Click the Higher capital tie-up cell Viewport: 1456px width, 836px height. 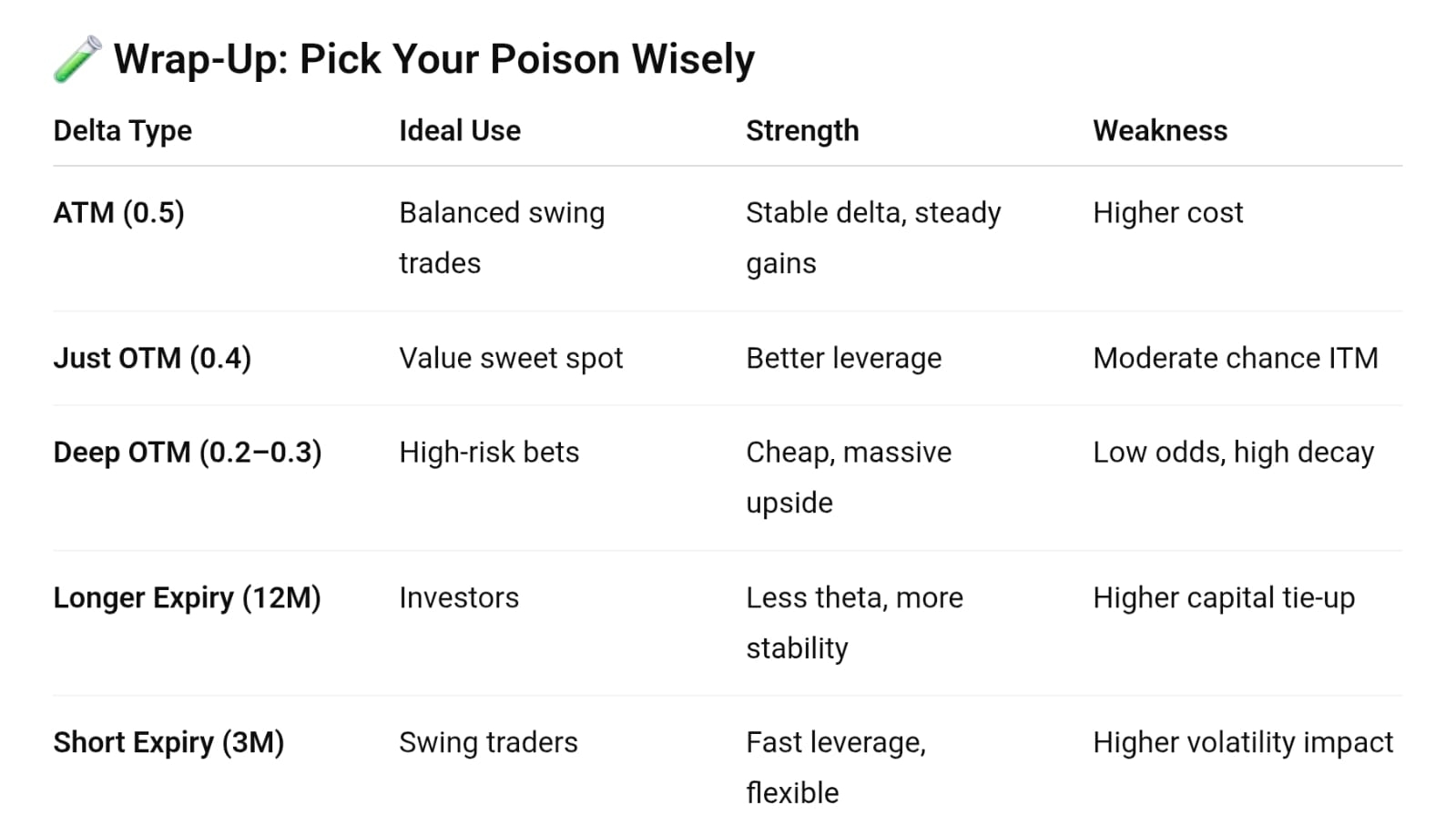coord(1224,598)
